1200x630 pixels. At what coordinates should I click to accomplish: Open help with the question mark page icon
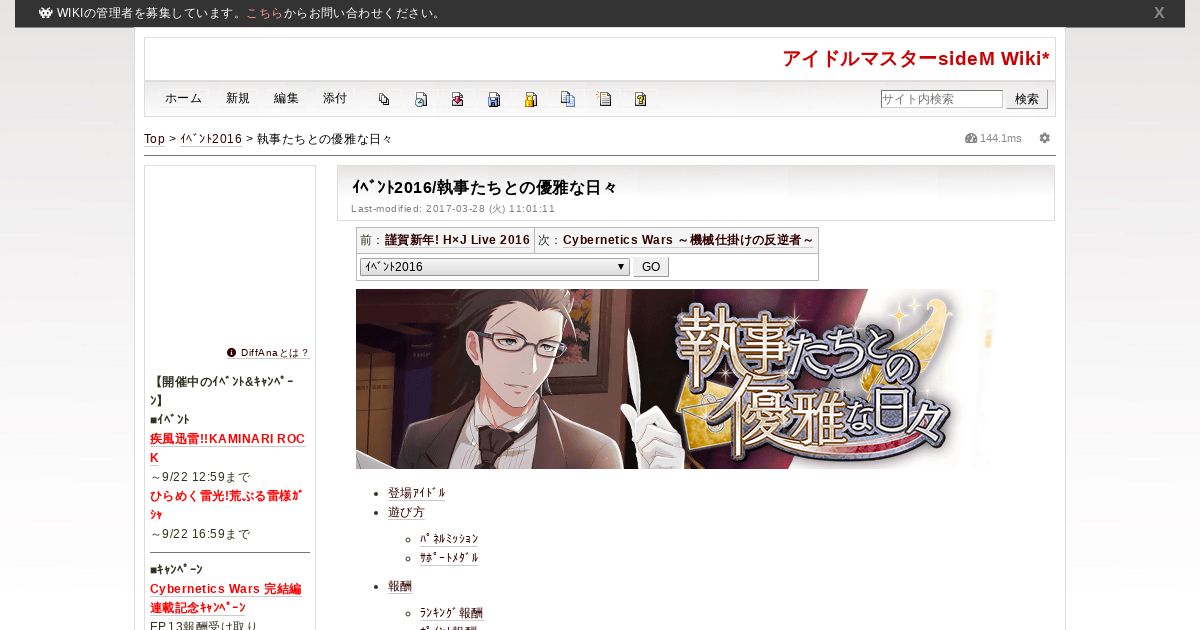(641, 99)
